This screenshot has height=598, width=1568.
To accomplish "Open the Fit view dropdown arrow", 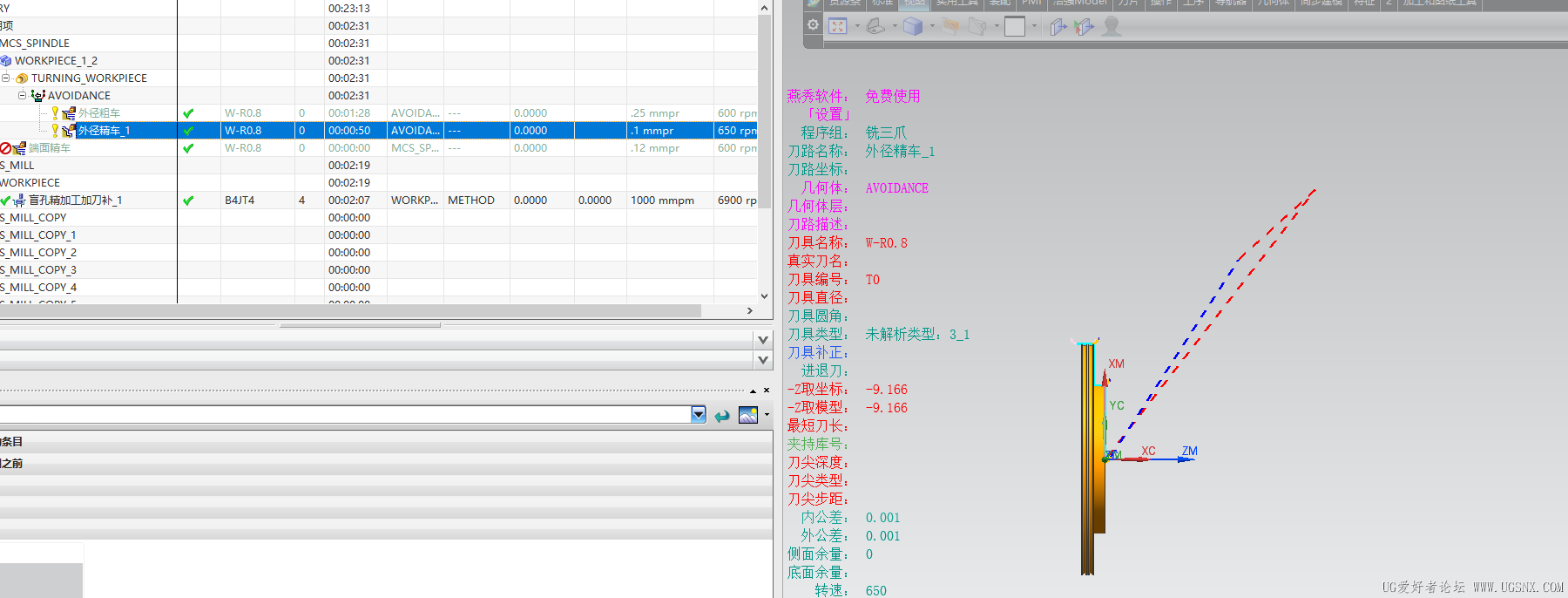I will click(x=857, y=26).
